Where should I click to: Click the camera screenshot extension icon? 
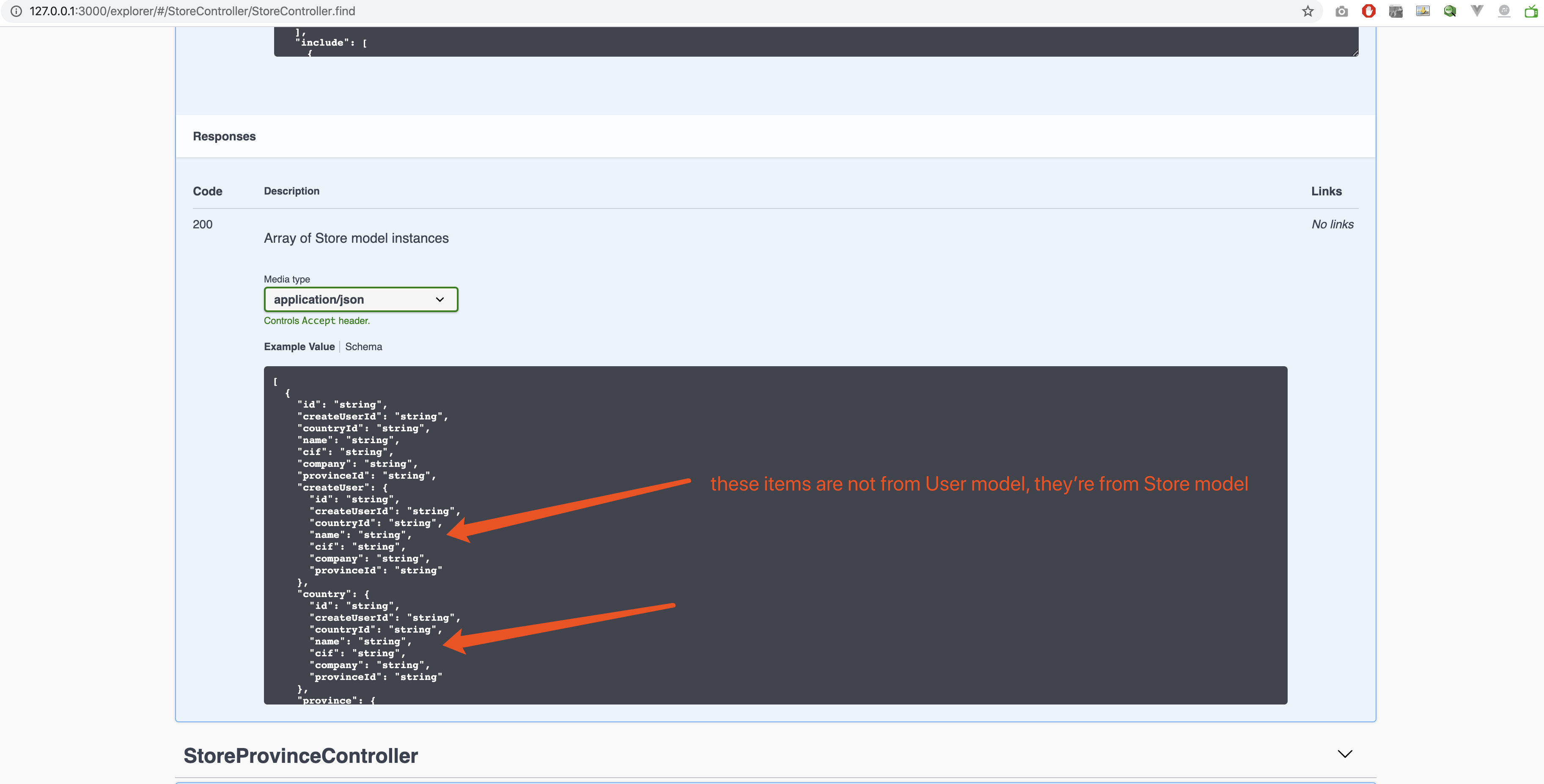[1341, 11]
